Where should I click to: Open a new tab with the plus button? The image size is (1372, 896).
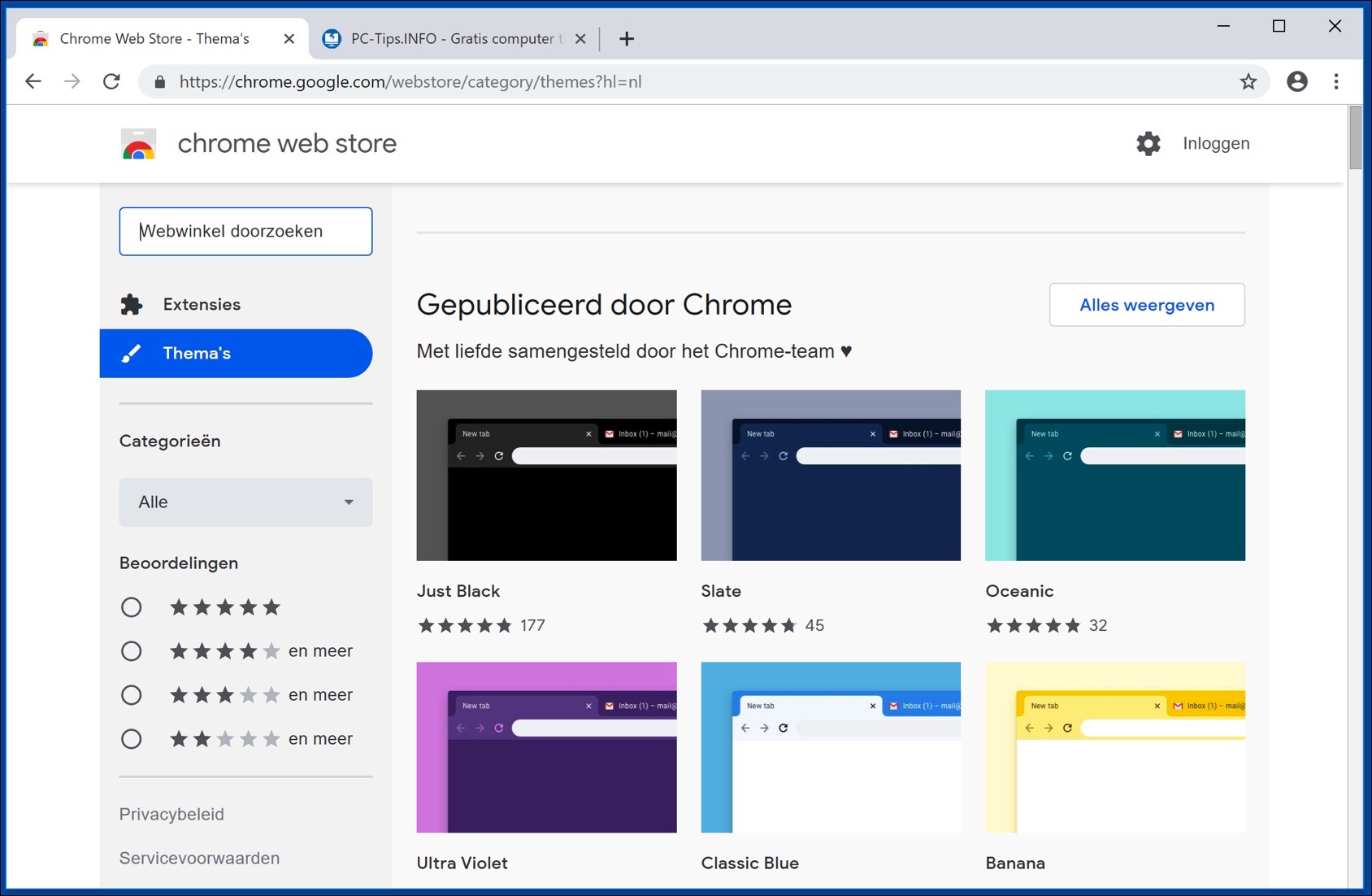tap(627, 38)
